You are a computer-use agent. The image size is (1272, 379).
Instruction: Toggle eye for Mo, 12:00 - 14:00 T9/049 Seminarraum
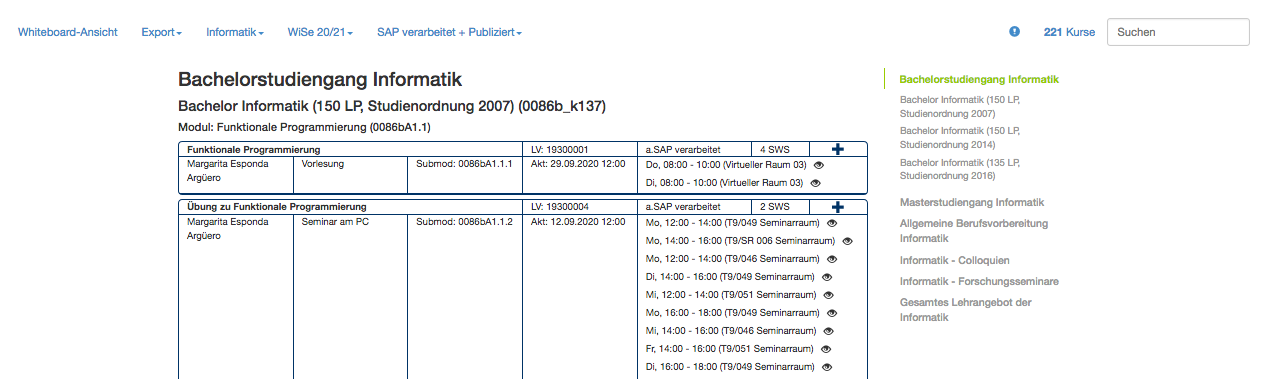pos(832,223)
